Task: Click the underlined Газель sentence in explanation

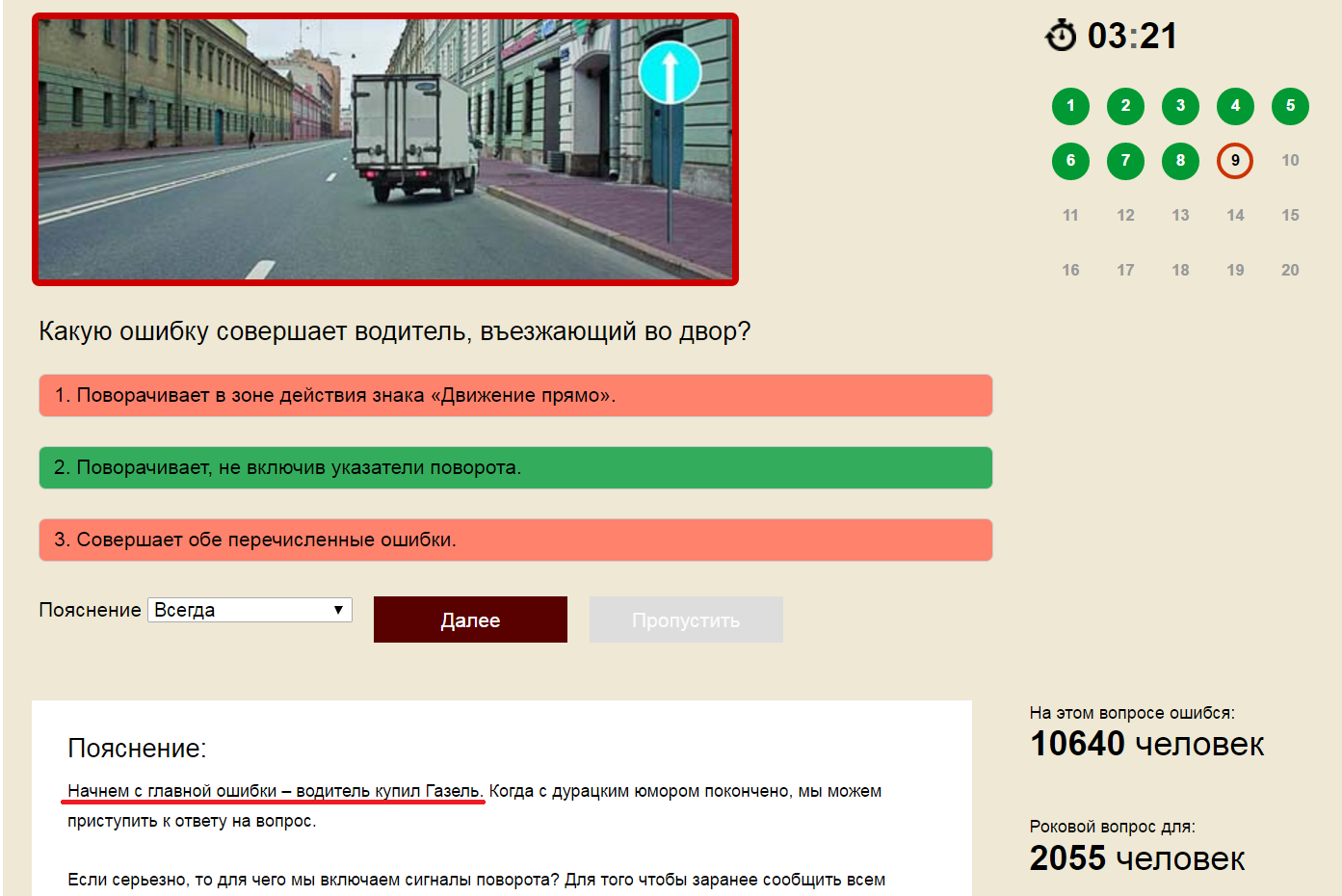Action: tap(275, 791)
